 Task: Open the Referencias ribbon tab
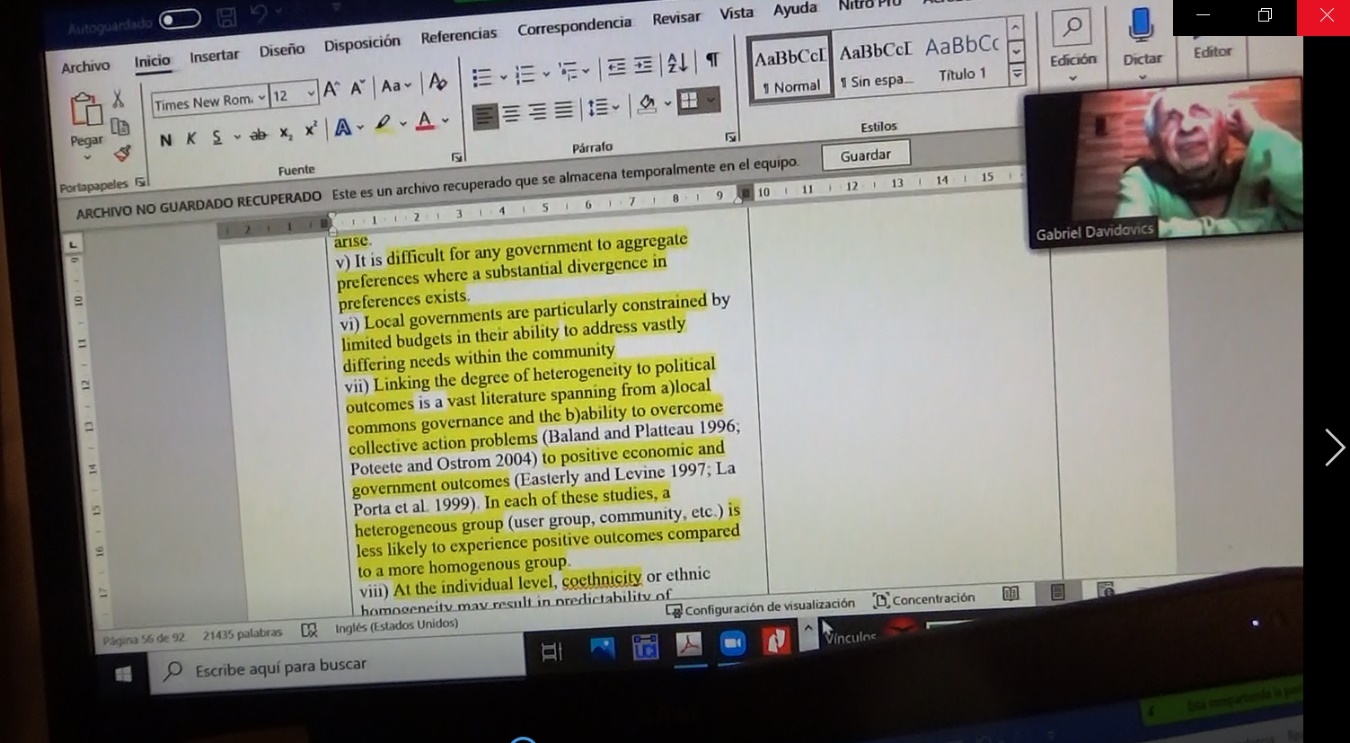[458, 36]
